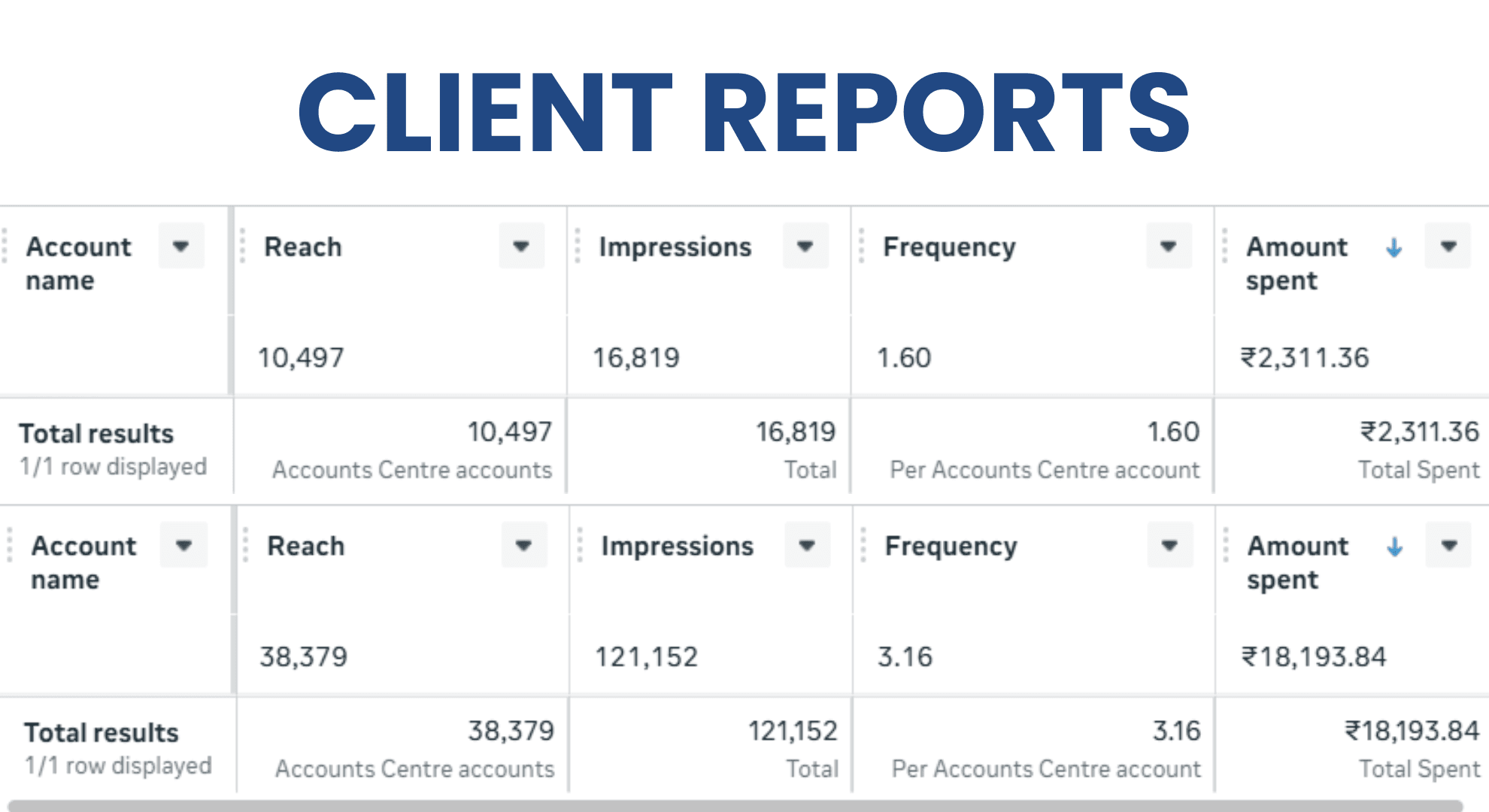Open the Frequency column dropdown
Screen dimensions: 1489x812
pos(1168,246)
